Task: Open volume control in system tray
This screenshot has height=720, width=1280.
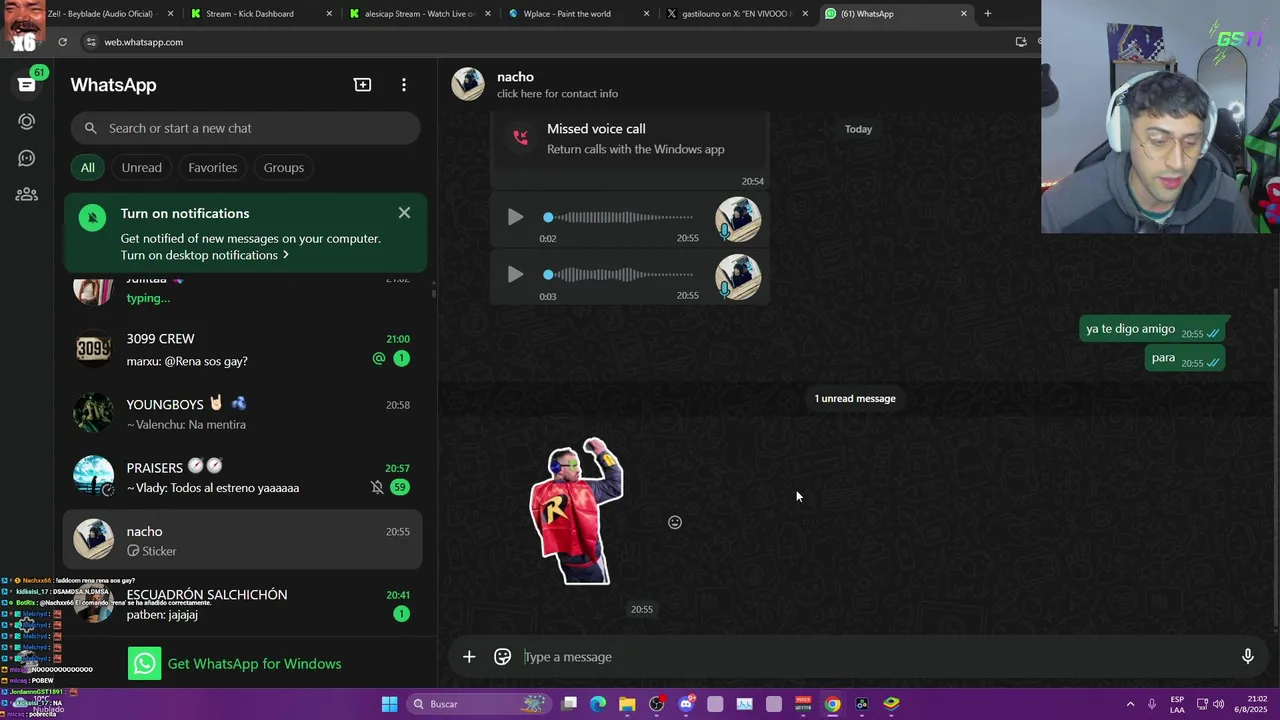Action: point(1218,704)
